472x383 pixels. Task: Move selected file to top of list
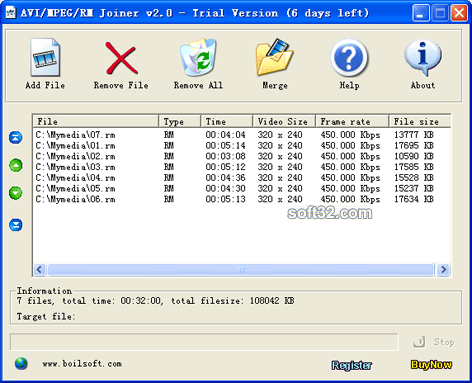tap(16, 137)
